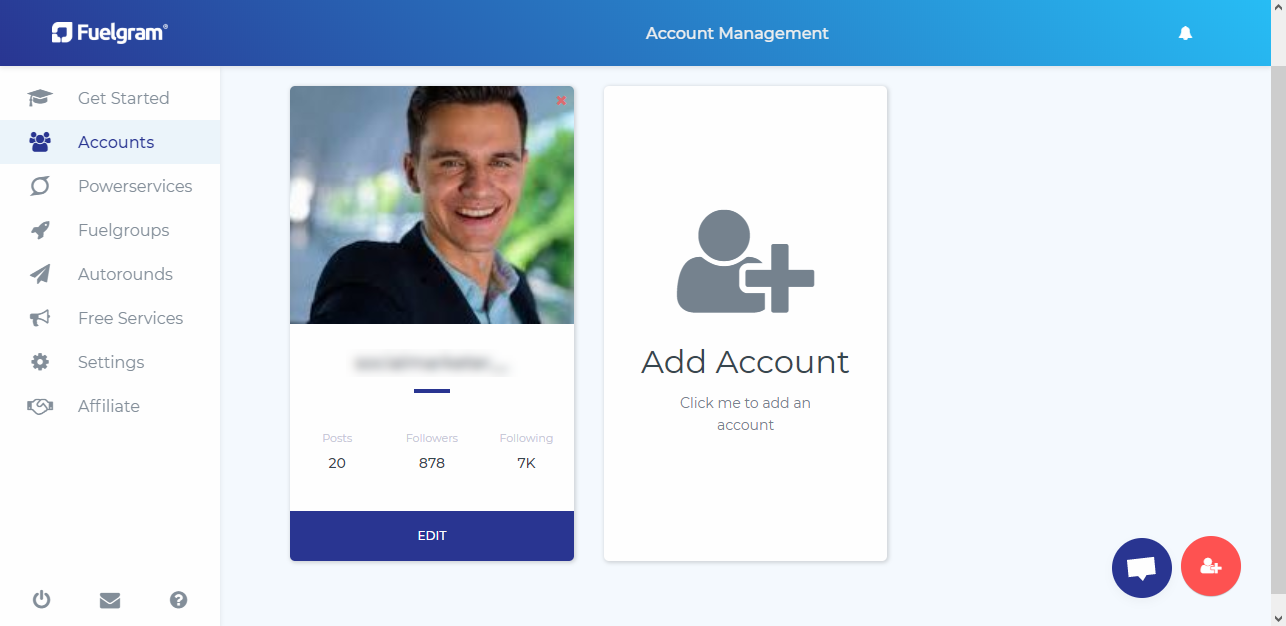Open Settings from the sidebar

click(111, 362)
